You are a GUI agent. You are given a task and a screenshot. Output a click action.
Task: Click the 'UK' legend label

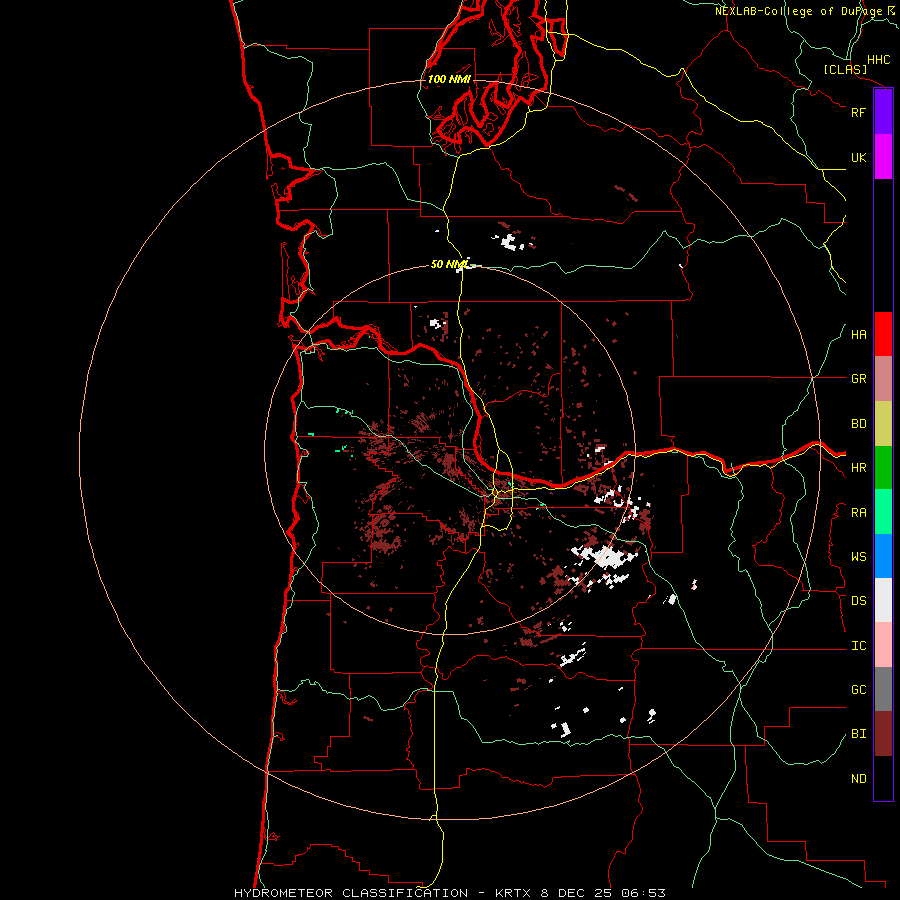click(858, 157)
